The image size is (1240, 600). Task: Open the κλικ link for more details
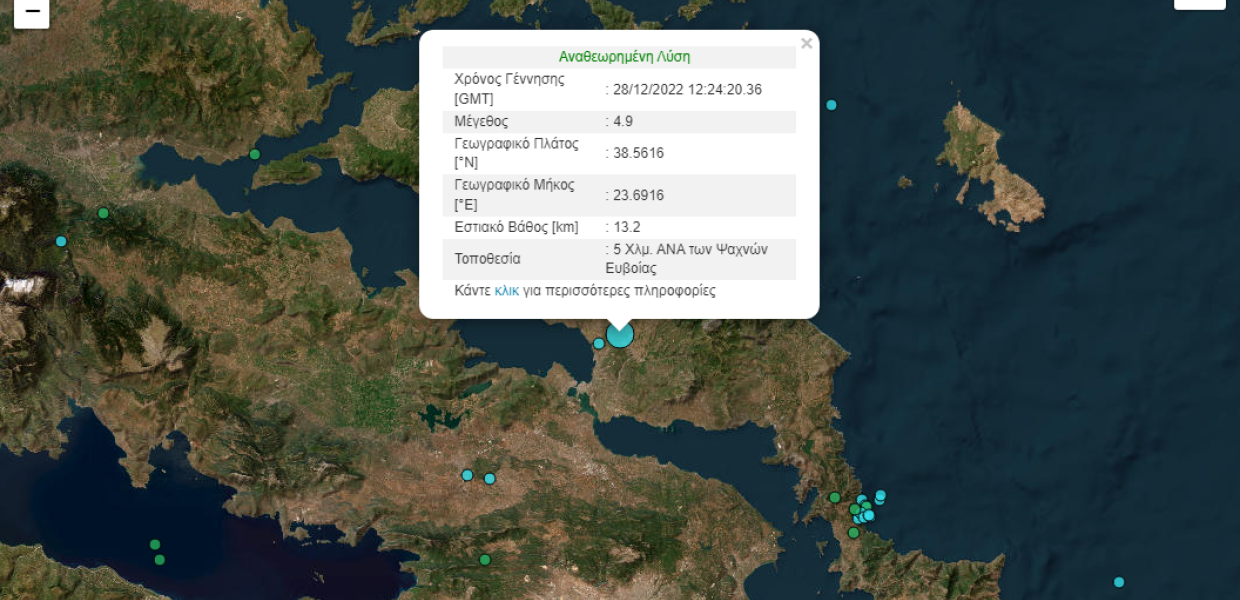pyautogui.click(x=507, y=291)
